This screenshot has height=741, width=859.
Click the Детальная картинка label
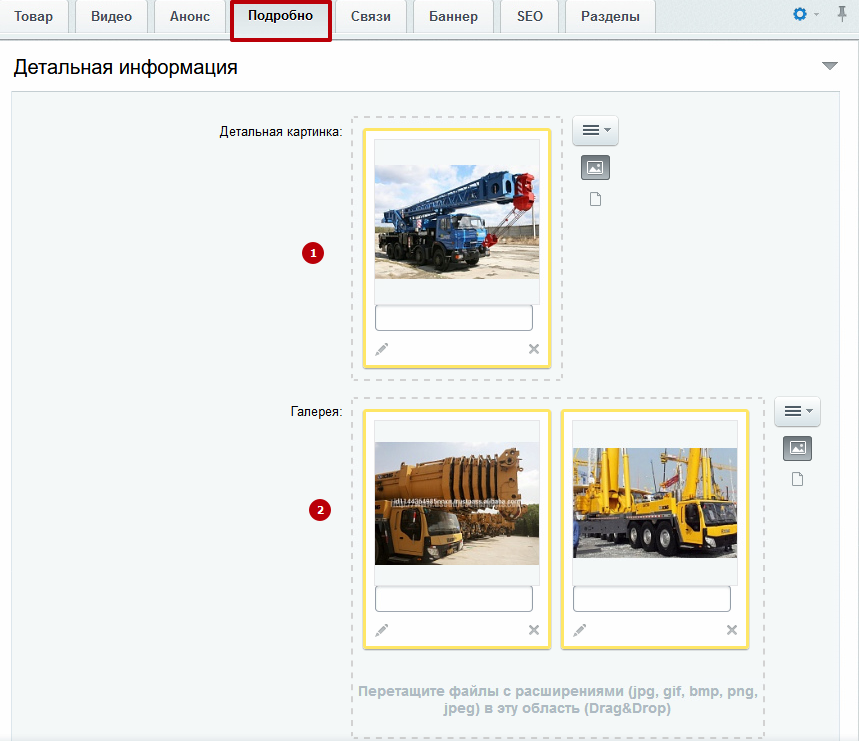pos(280,131)
